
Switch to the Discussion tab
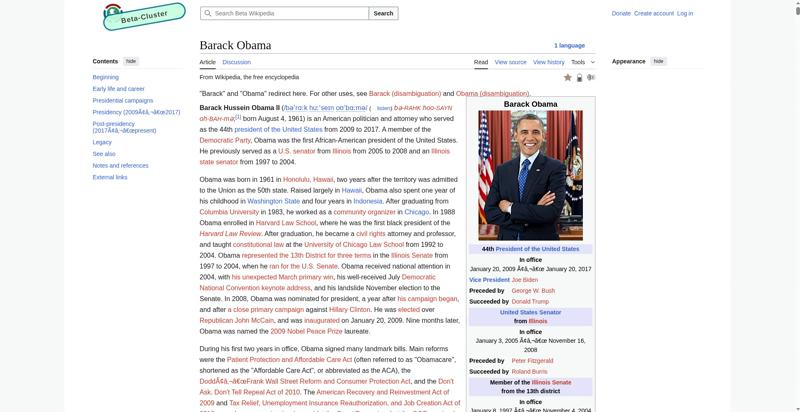coord(236,62)
